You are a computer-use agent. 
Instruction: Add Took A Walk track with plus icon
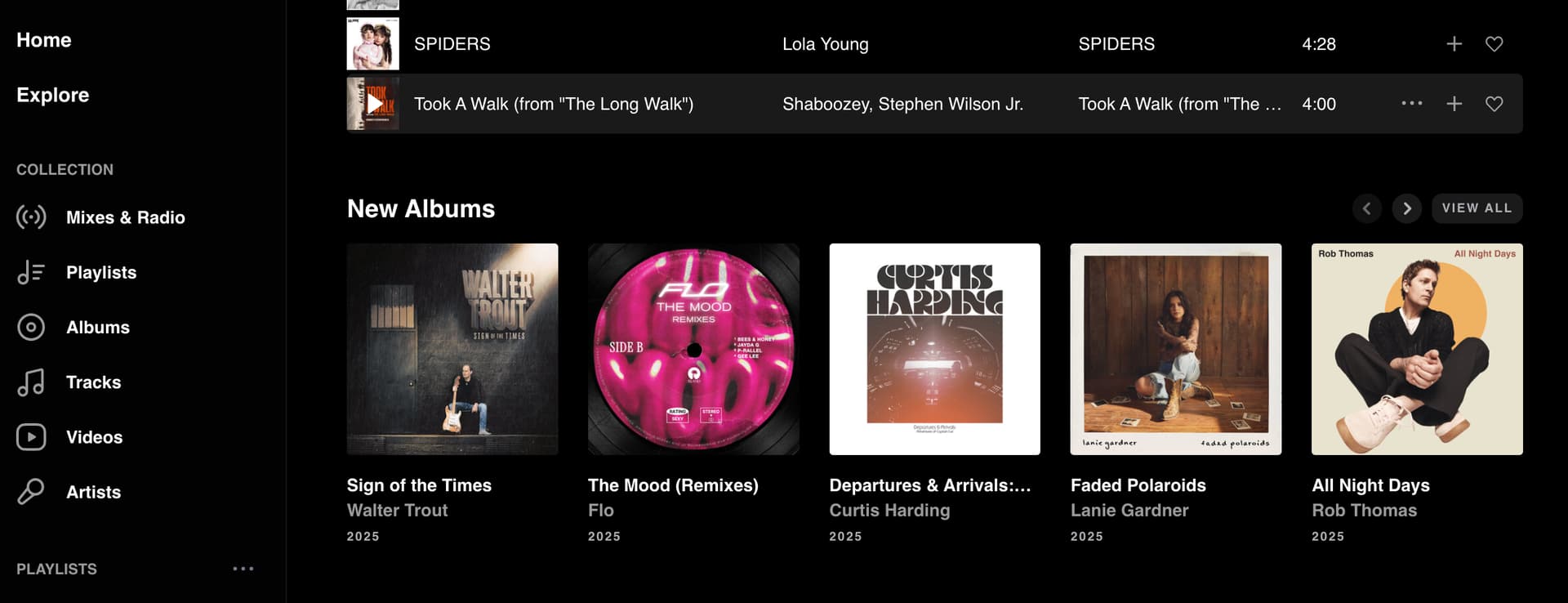[x=1454, y=104]
